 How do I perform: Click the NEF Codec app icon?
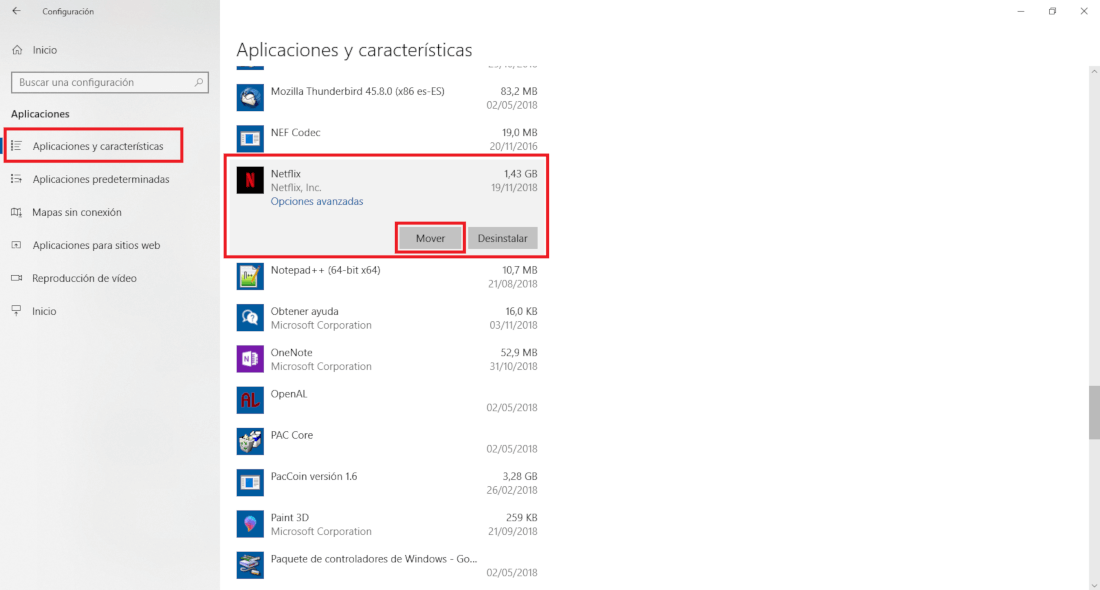coord(250,139)
